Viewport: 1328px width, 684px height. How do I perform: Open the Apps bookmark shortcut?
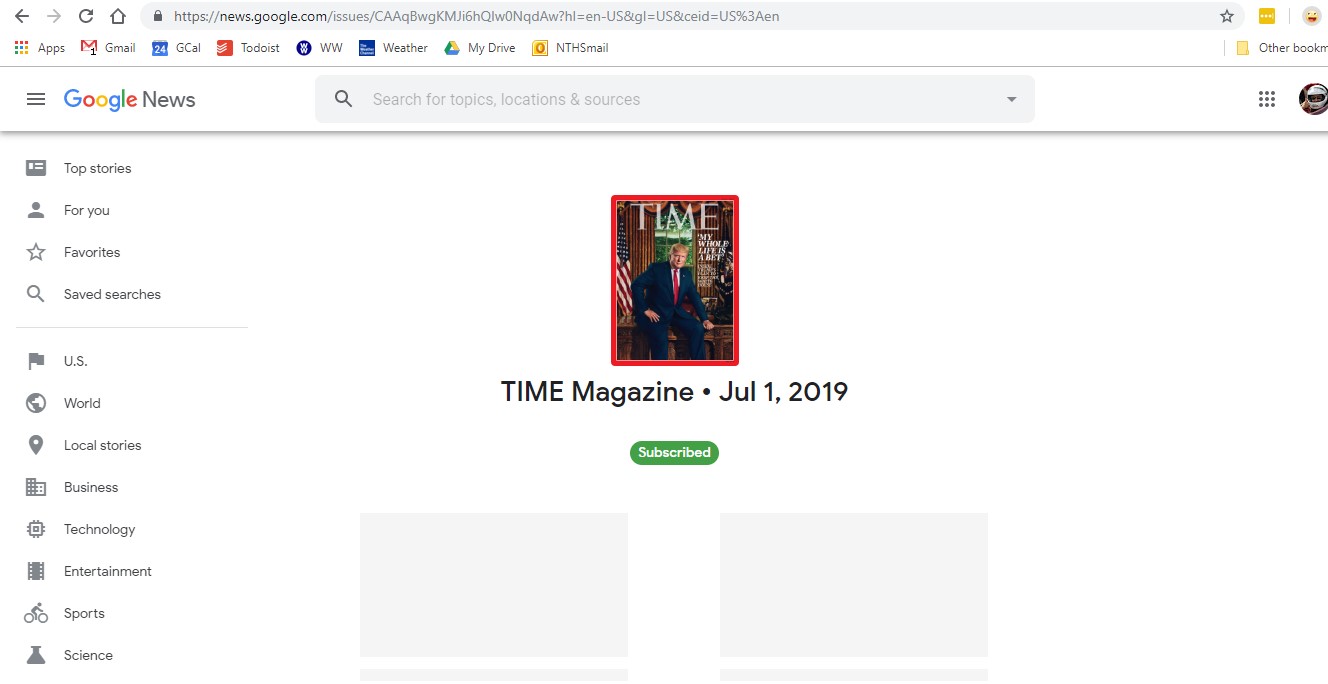(x=40, y=48)
